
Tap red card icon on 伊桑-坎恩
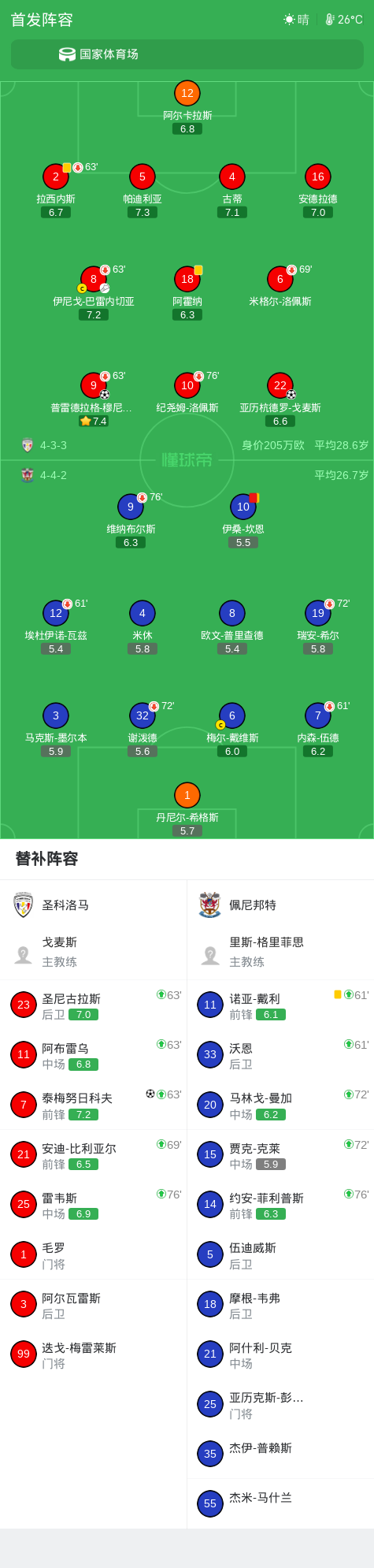click(x=254, y=498)
